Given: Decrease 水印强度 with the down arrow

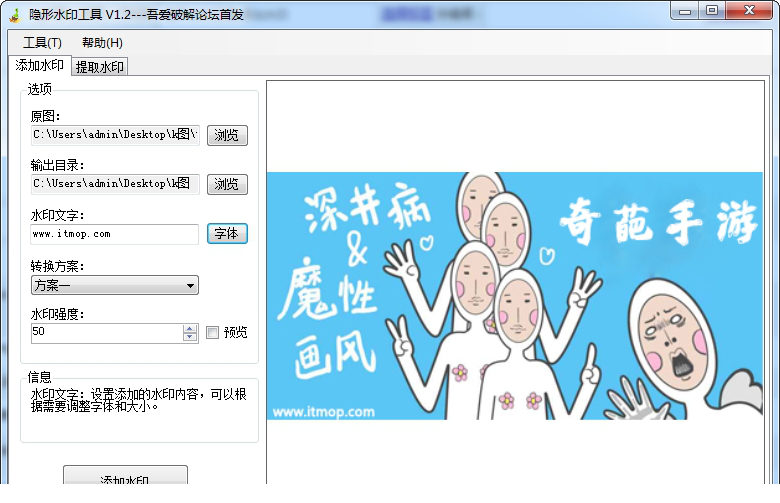Looking at the screenshot, I should (190, 337).
